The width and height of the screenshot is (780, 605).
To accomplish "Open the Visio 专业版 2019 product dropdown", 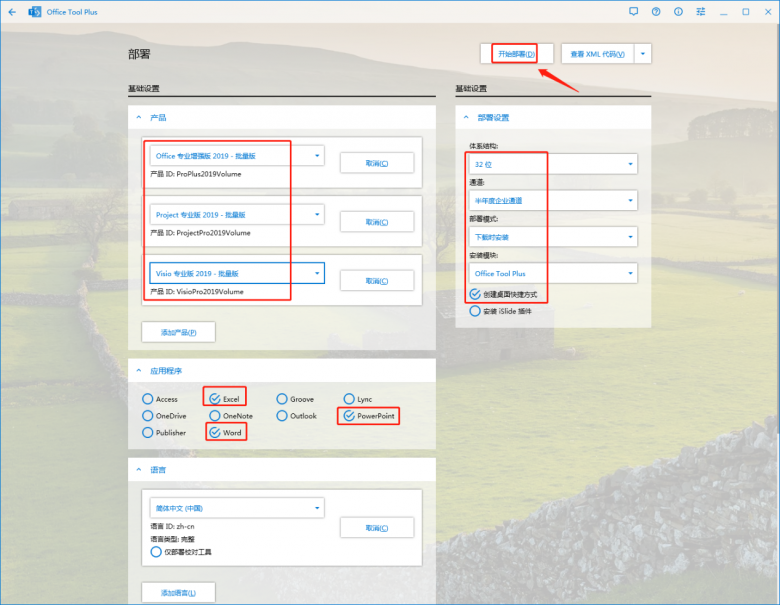I will tap(237, 273).
